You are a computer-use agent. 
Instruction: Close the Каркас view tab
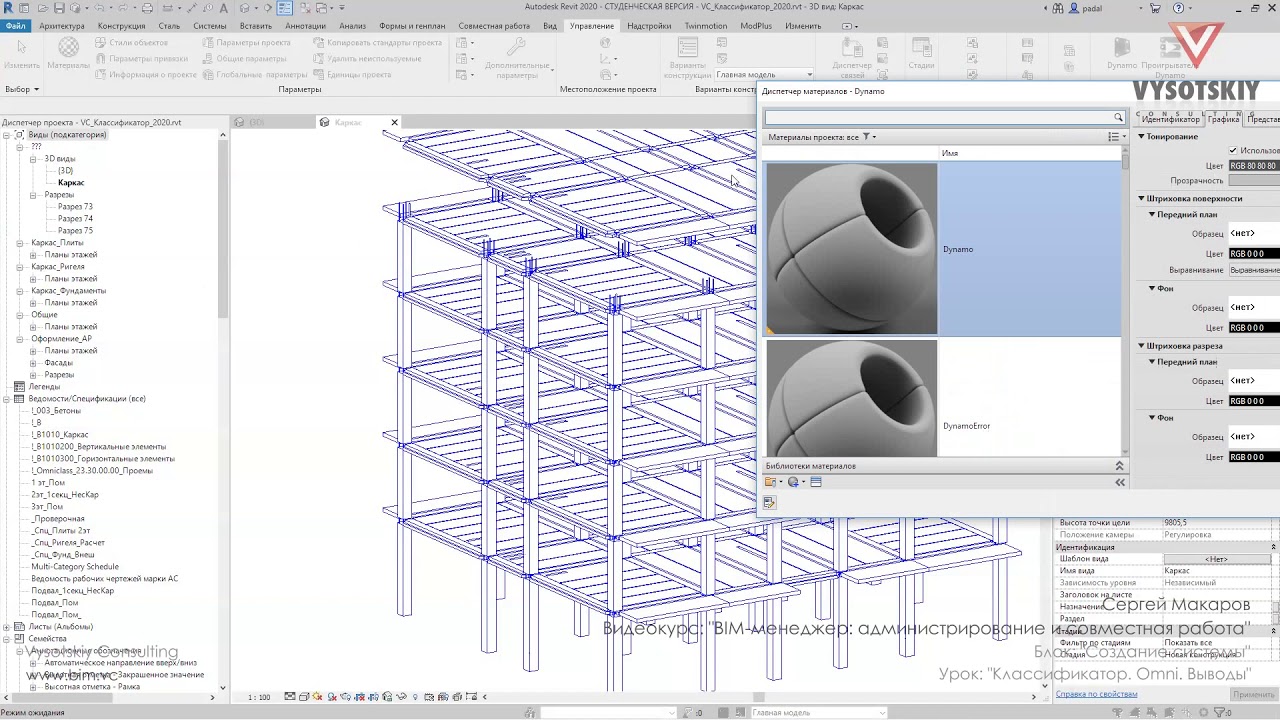[x=394, y=122]
